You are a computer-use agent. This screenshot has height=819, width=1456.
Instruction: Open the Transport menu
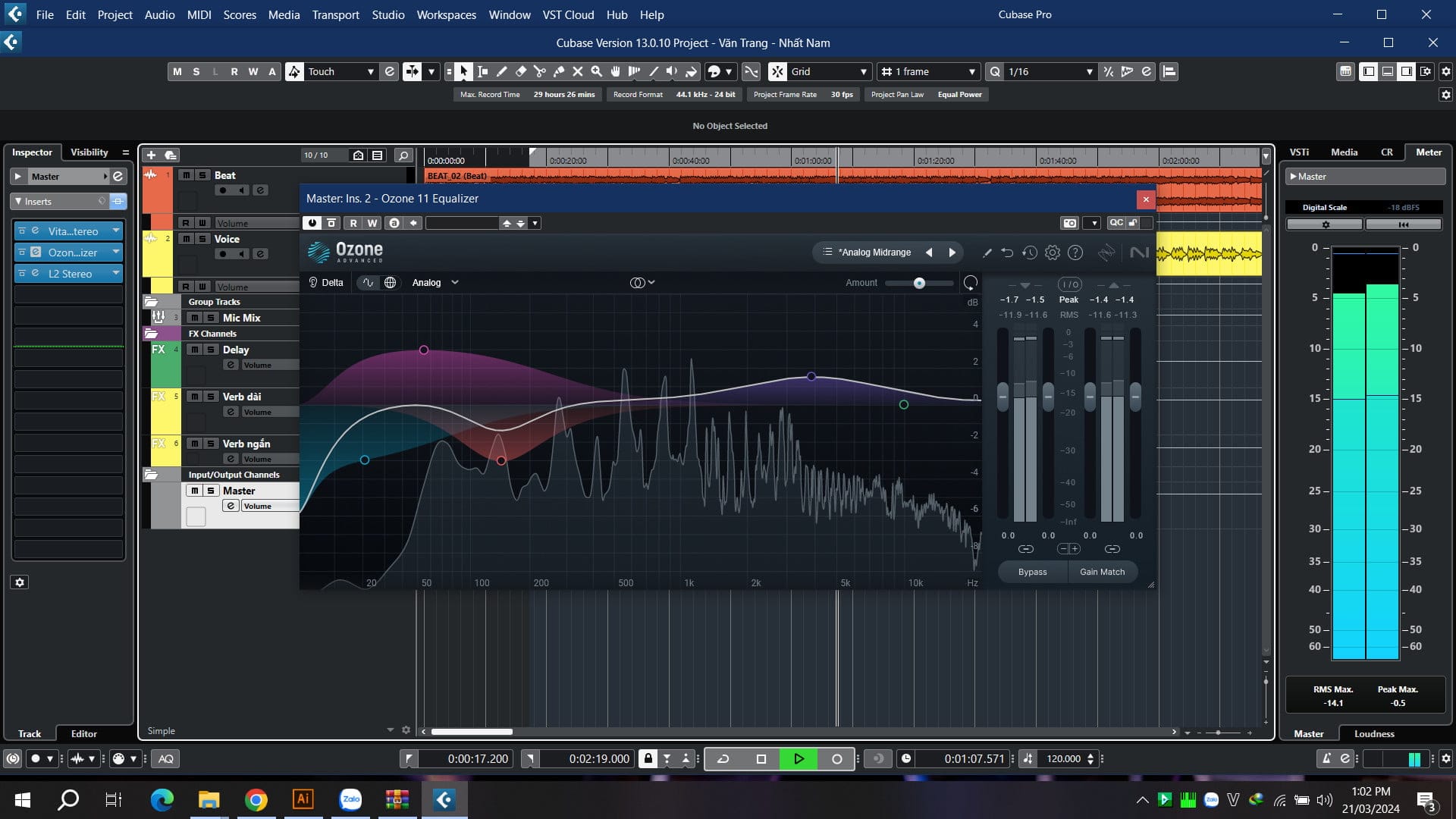335,14
